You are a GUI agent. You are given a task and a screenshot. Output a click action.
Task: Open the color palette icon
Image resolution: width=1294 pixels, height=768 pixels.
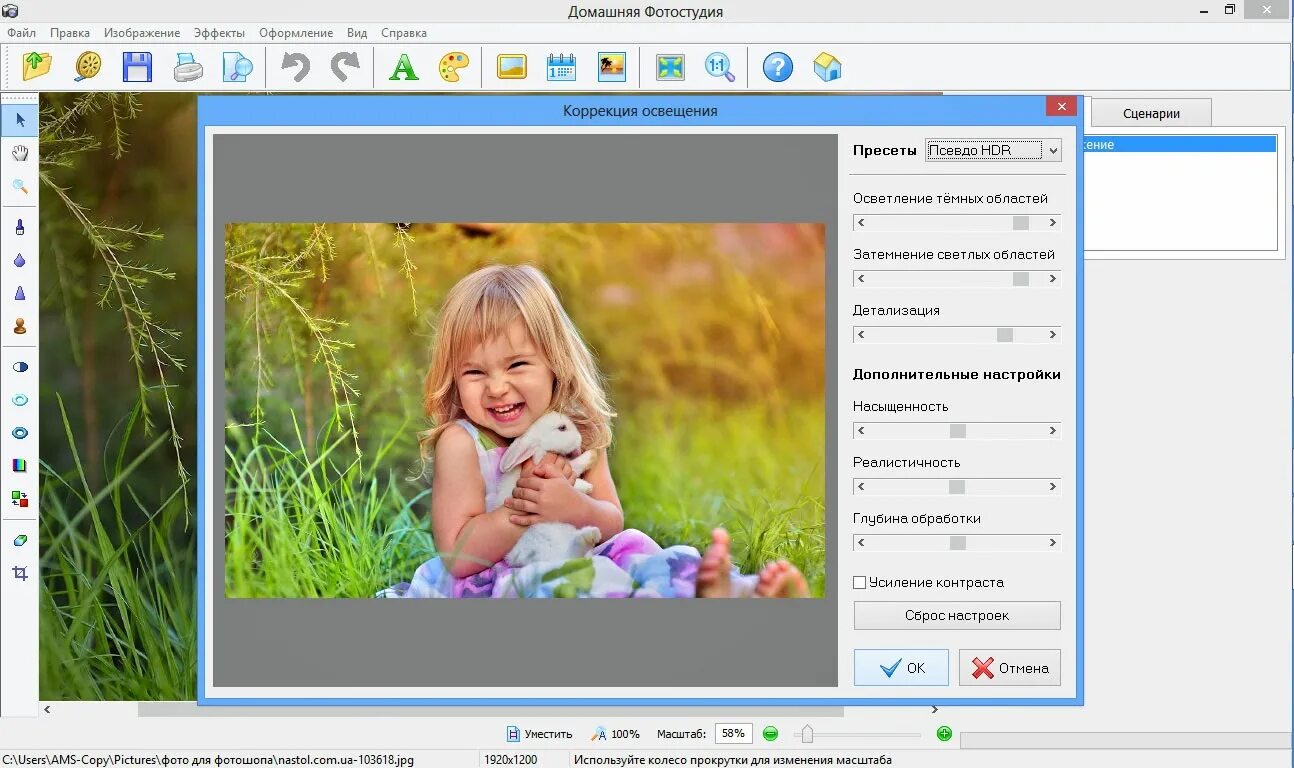pos(454,67)
